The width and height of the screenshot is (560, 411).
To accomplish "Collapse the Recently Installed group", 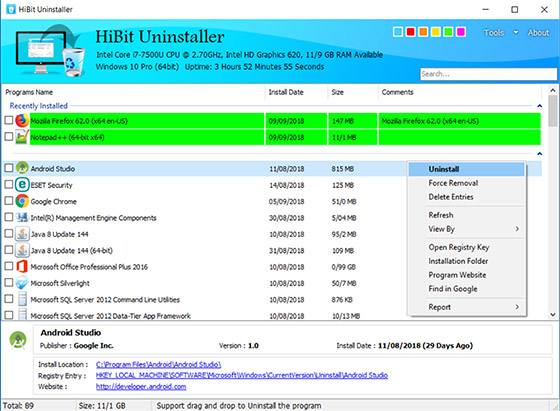I will tap(539, 106).
